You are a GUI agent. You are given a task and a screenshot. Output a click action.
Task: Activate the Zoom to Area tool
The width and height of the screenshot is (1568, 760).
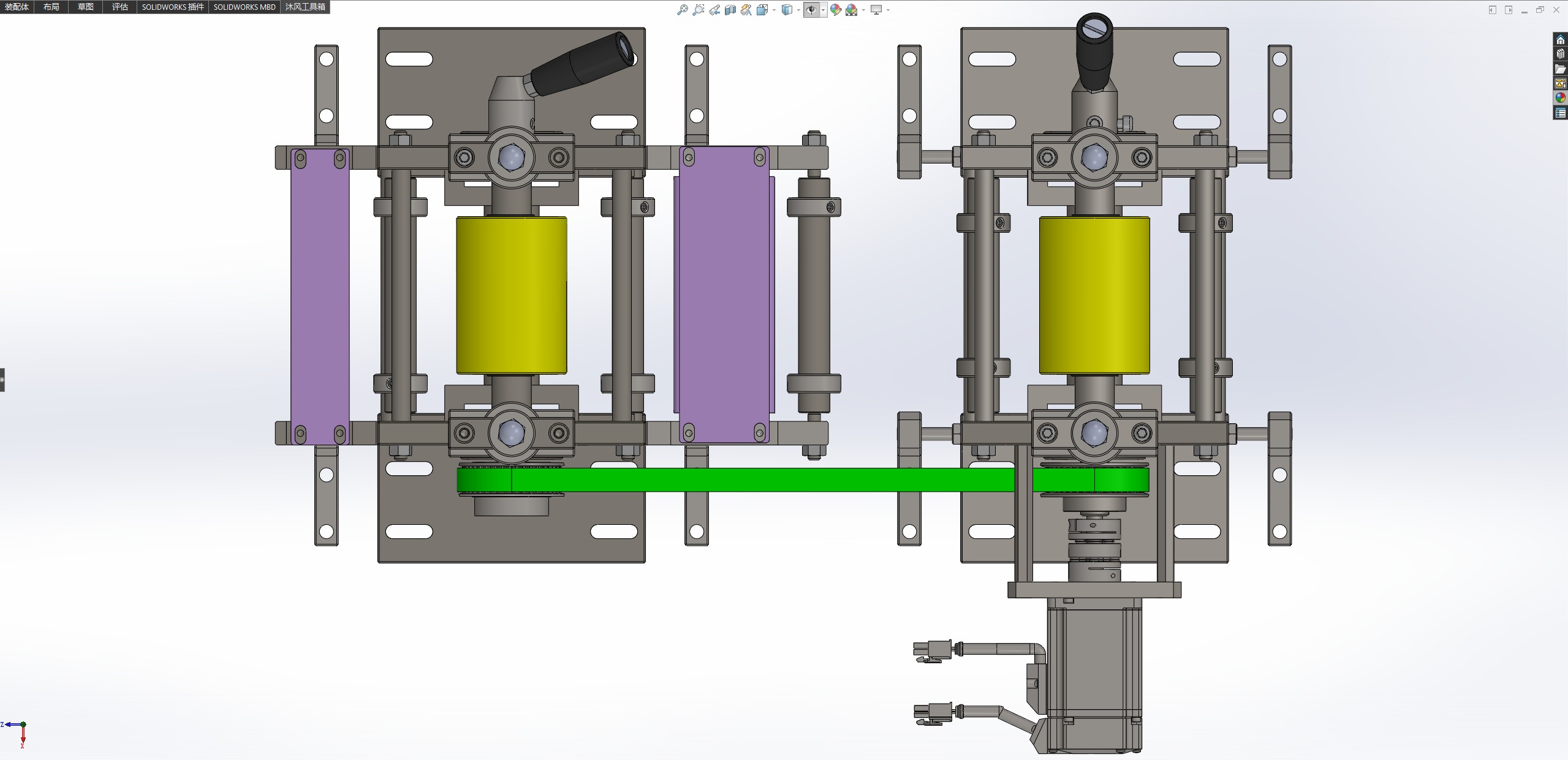(x=698, y=10)
